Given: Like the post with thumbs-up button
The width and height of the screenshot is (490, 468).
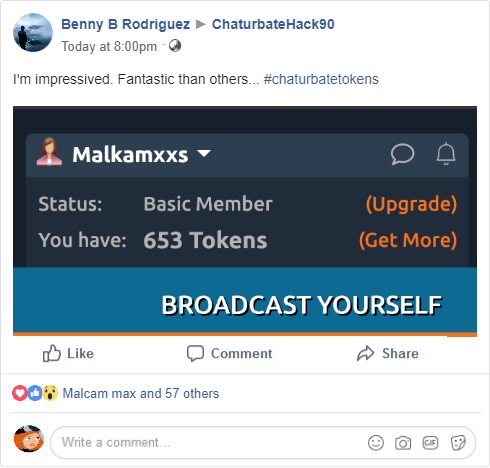Looking at the screenshot, I should [68, 353].
